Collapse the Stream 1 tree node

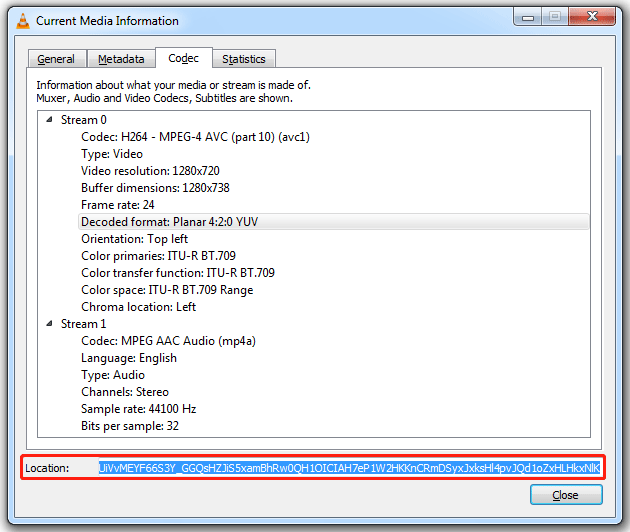tap(49, 324)
